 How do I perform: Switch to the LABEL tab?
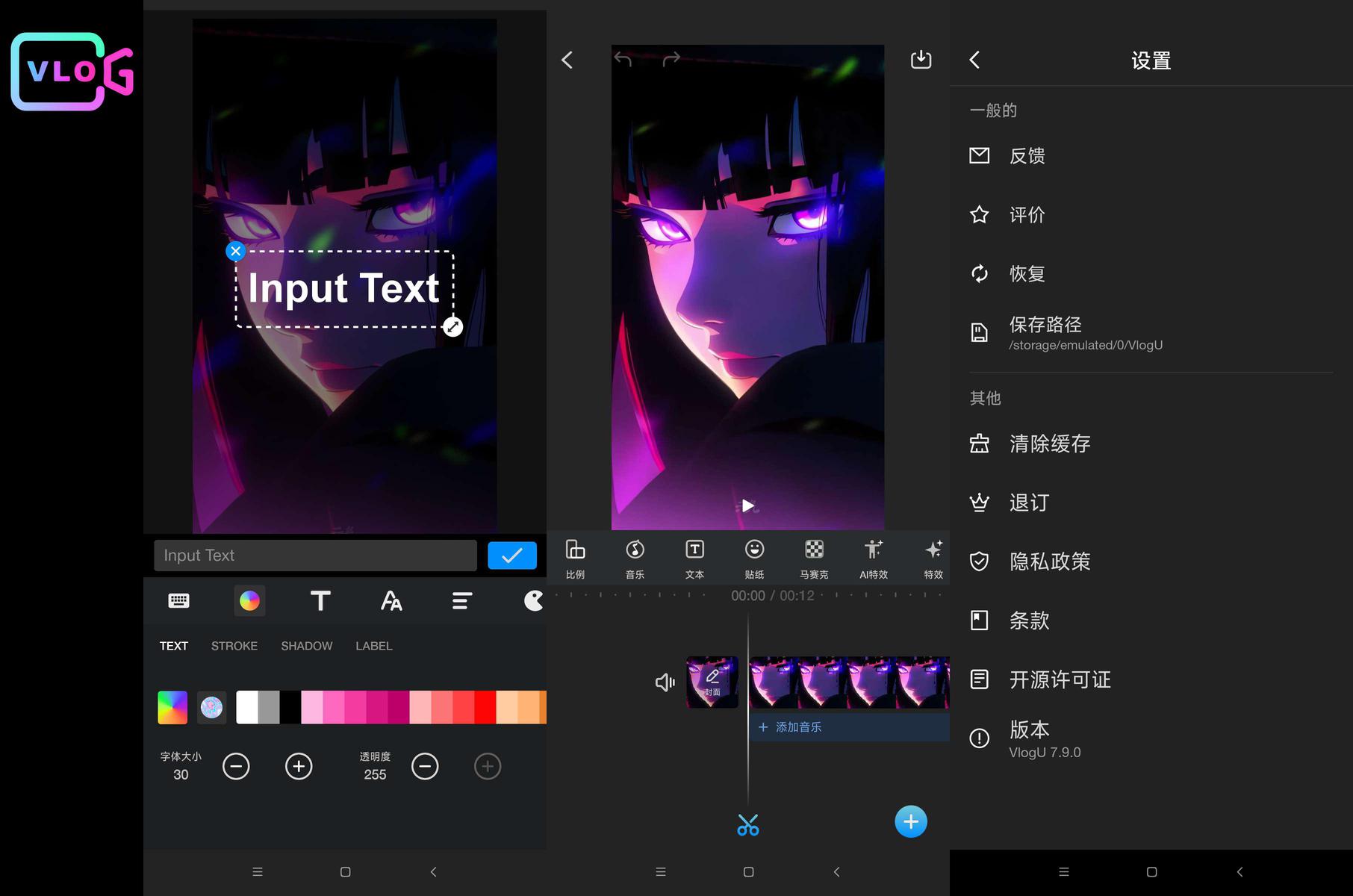pyautogui.click(x=374, y=646)
